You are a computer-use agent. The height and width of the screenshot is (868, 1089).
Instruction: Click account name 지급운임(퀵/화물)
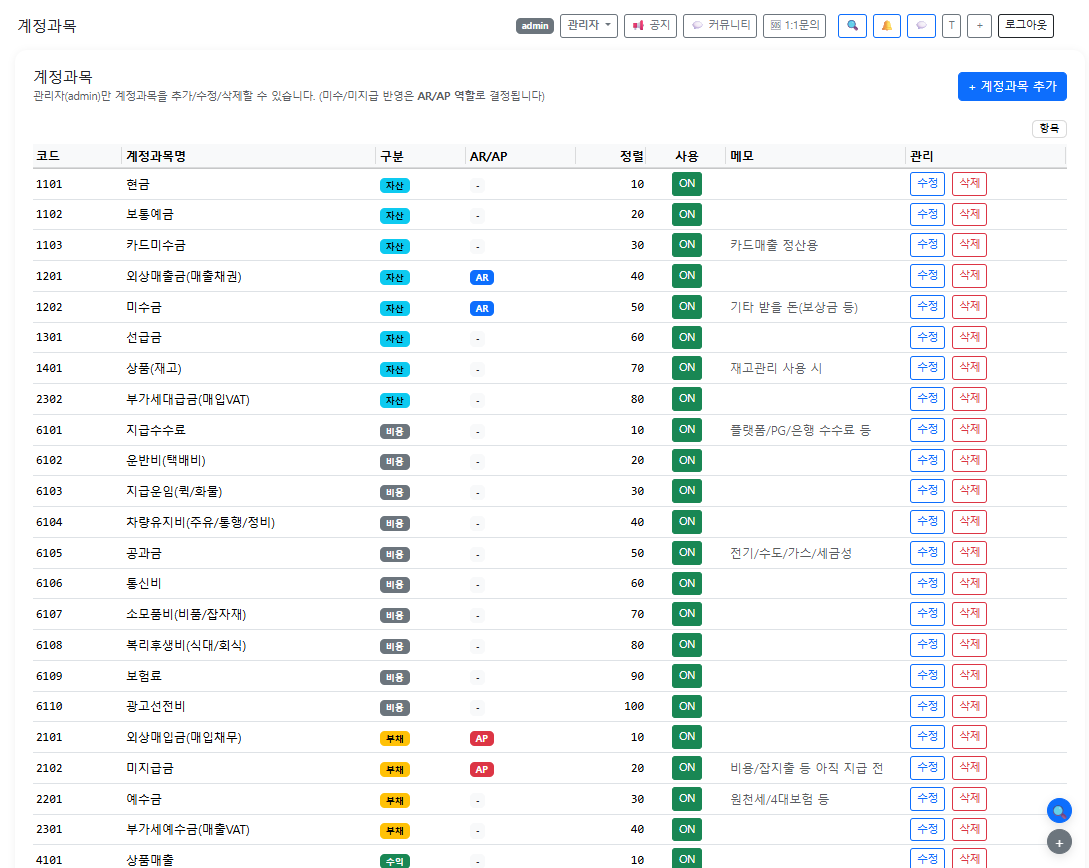pos(174,491)
